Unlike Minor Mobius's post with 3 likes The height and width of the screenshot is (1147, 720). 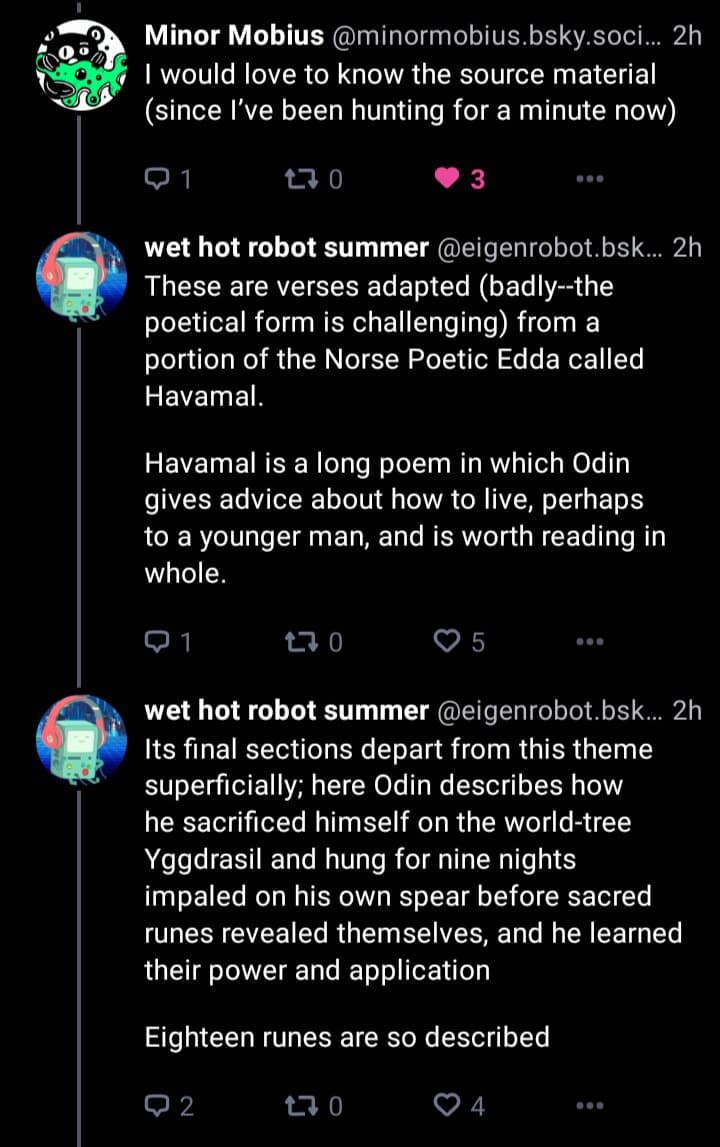point(446,180)
